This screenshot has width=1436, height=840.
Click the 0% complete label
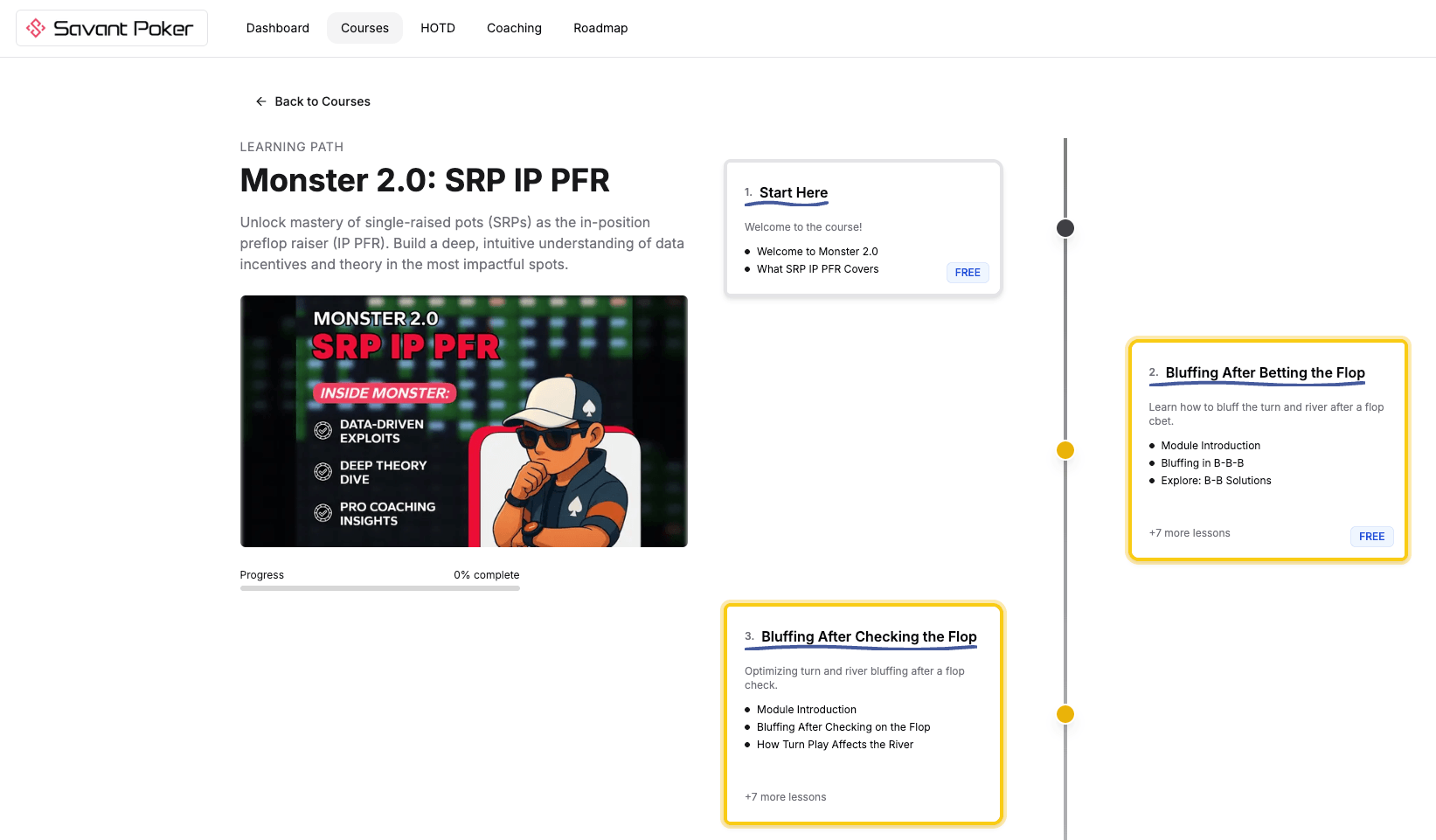tap(486, 575)
